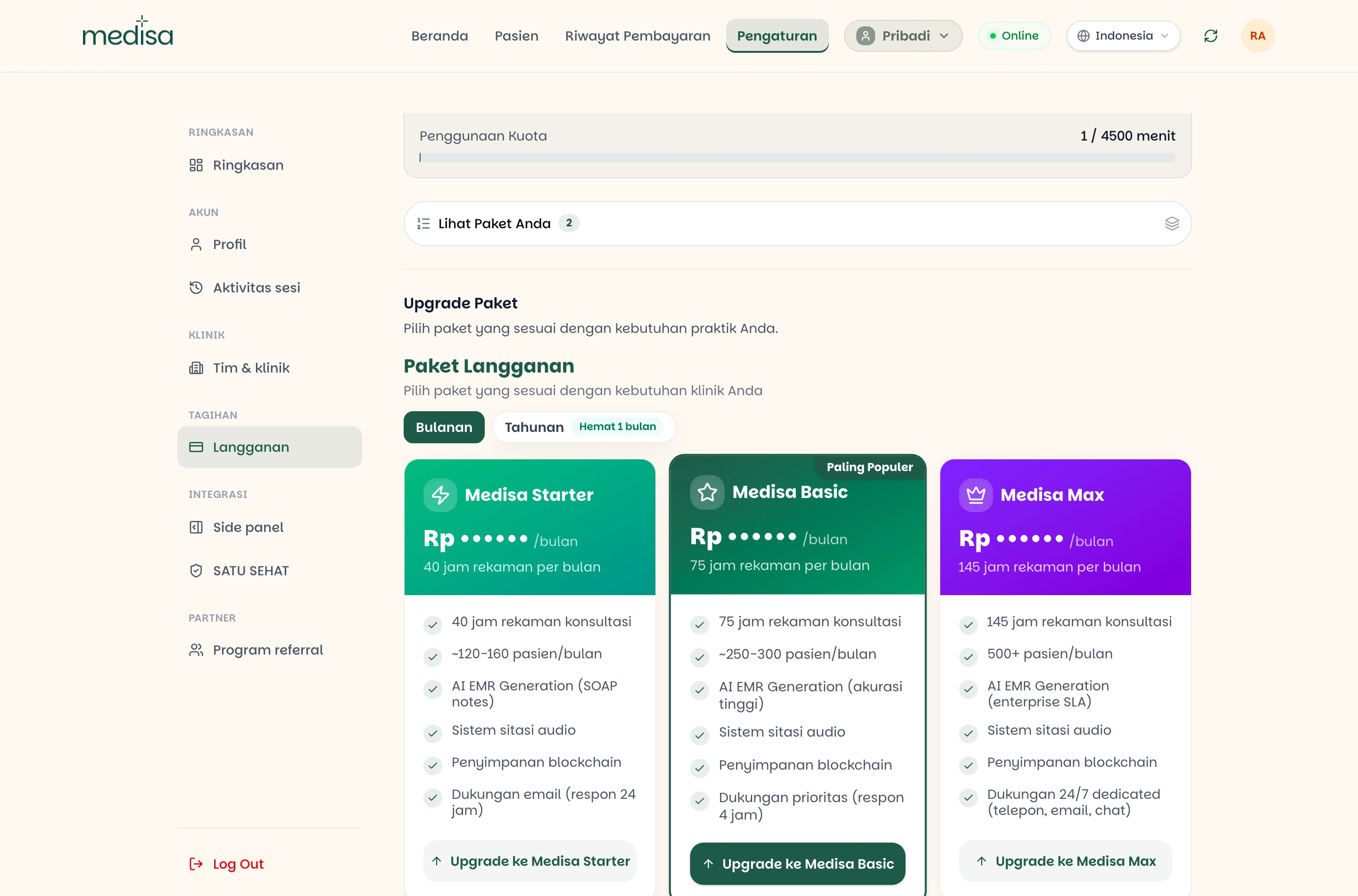
Task: Click the check icon beside ~250-300 pasien/bulan
Action: 699,657
